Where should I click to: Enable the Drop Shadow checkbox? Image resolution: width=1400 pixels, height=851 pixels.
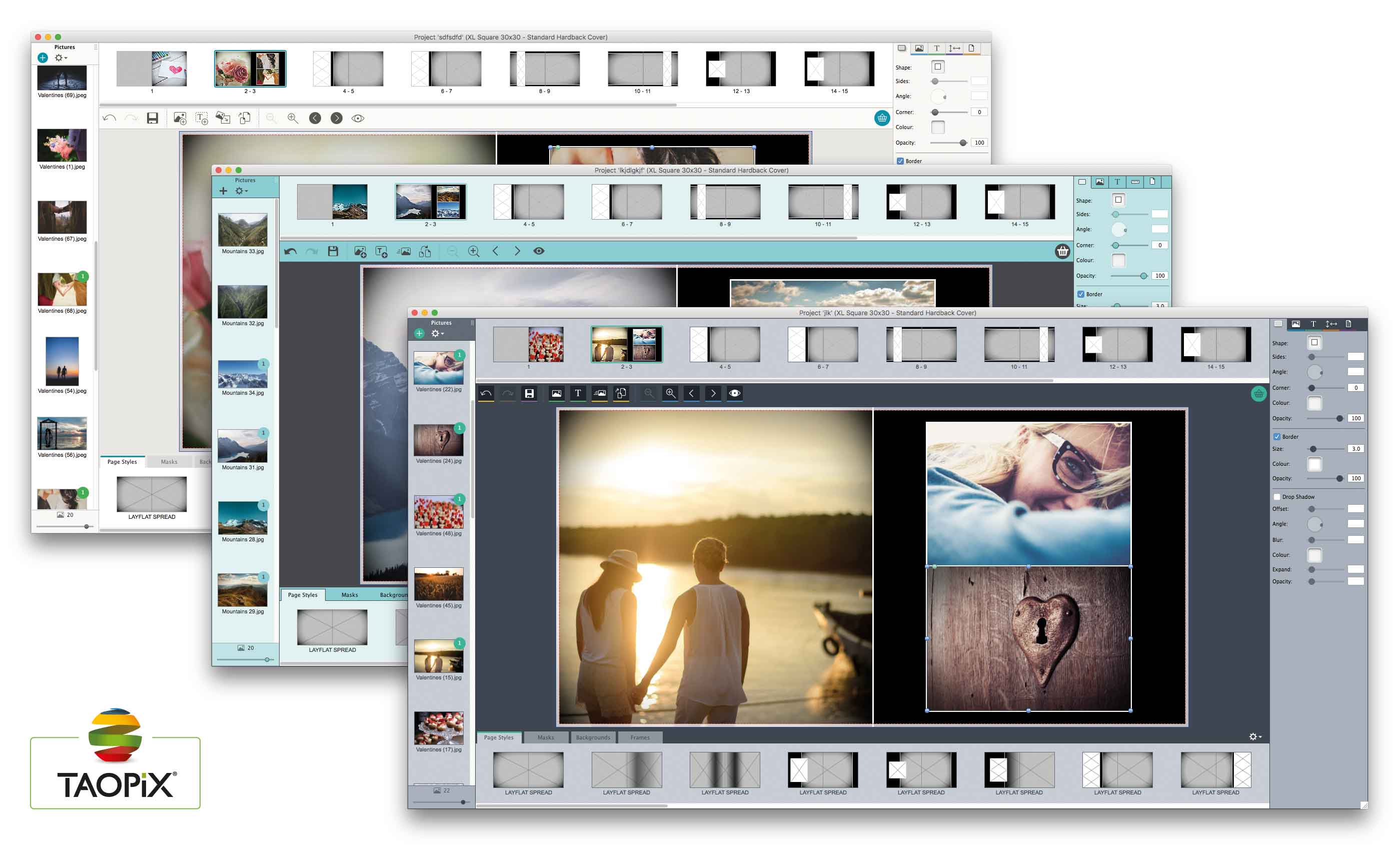(x=1276, y=497)
